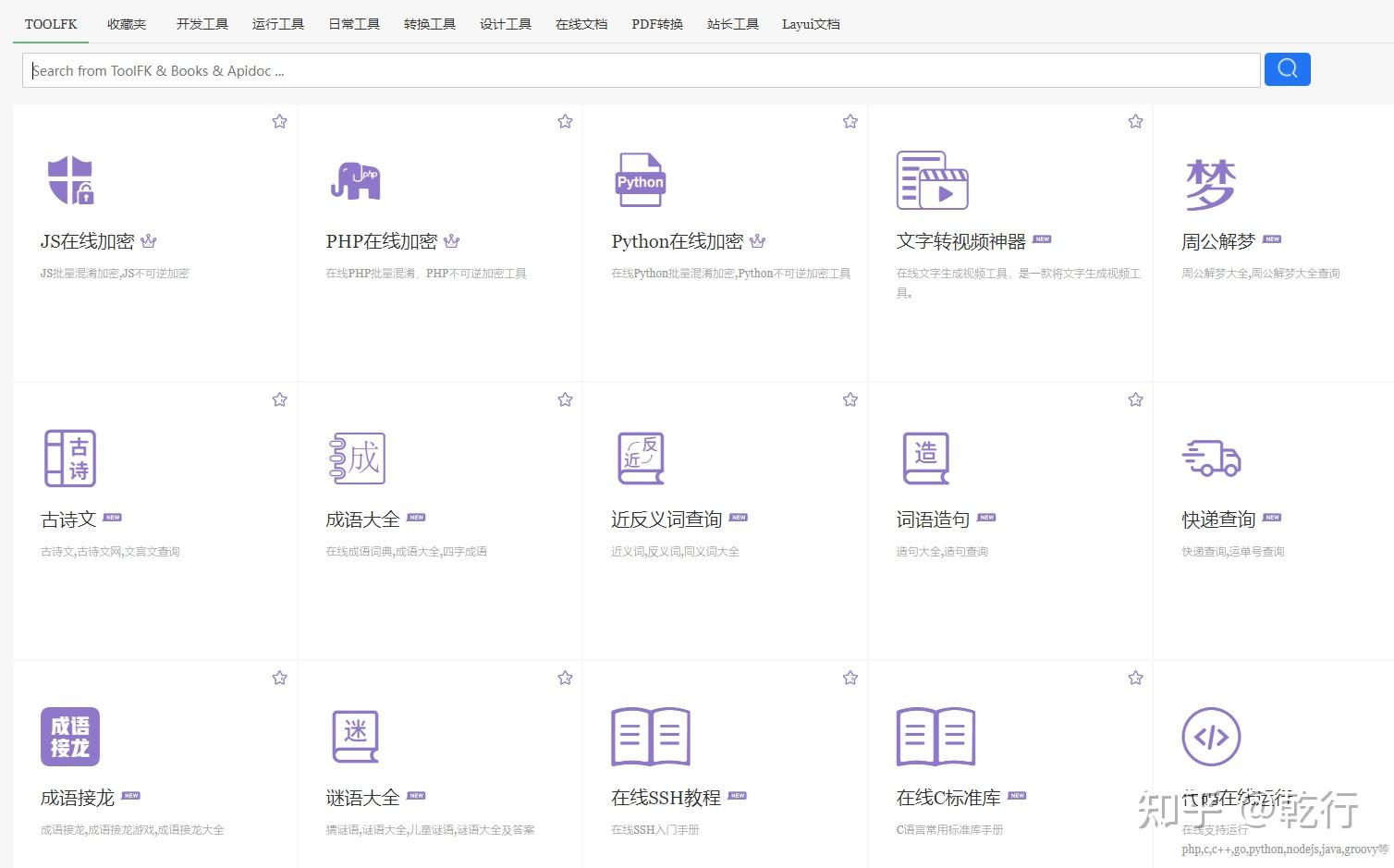Open the 文字转视频神器 title link
The image size is (1394, 868).
pyautogui.click(x=961, y=241)
